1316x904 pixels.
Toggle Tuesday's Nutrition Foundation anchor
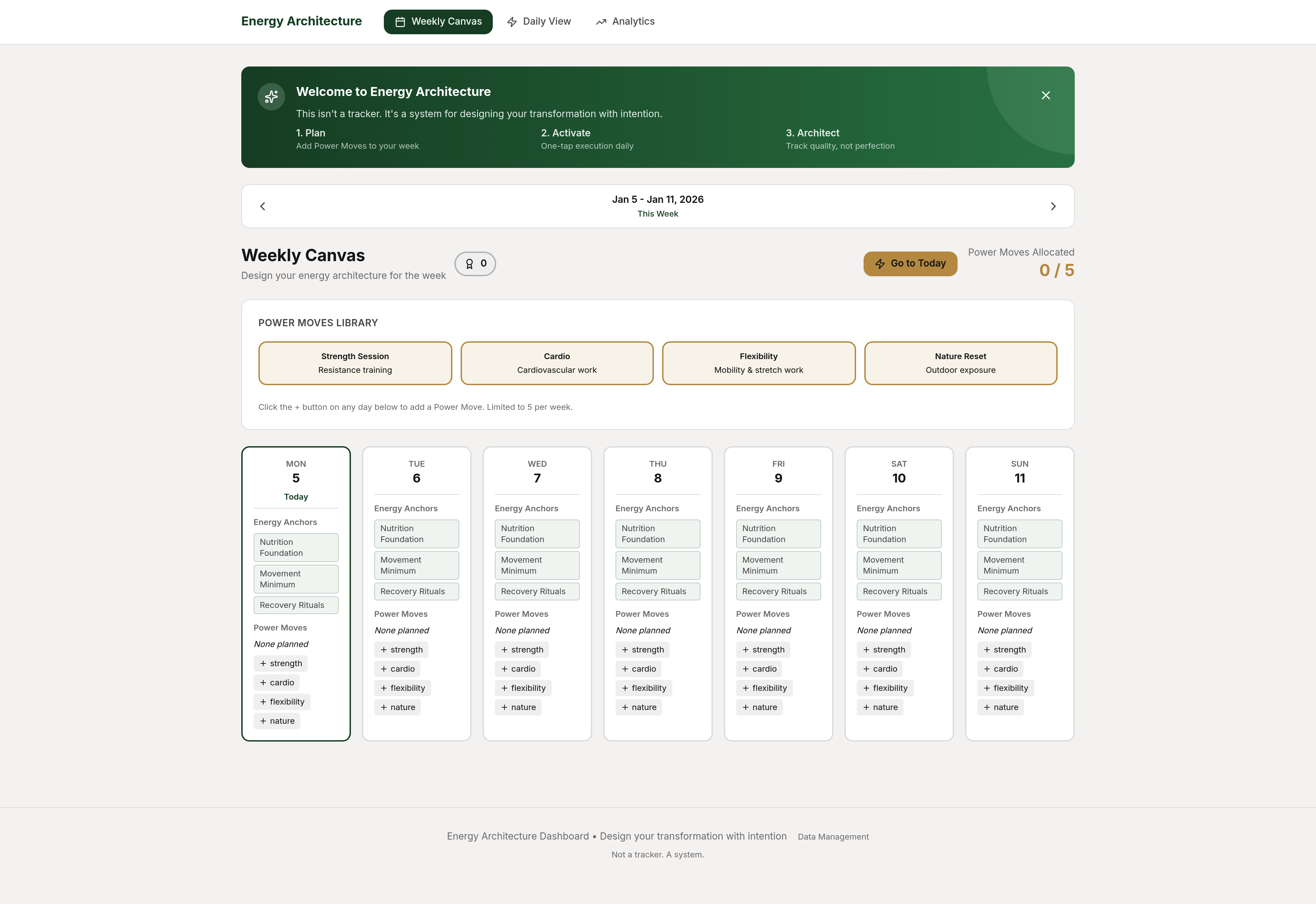416,534
